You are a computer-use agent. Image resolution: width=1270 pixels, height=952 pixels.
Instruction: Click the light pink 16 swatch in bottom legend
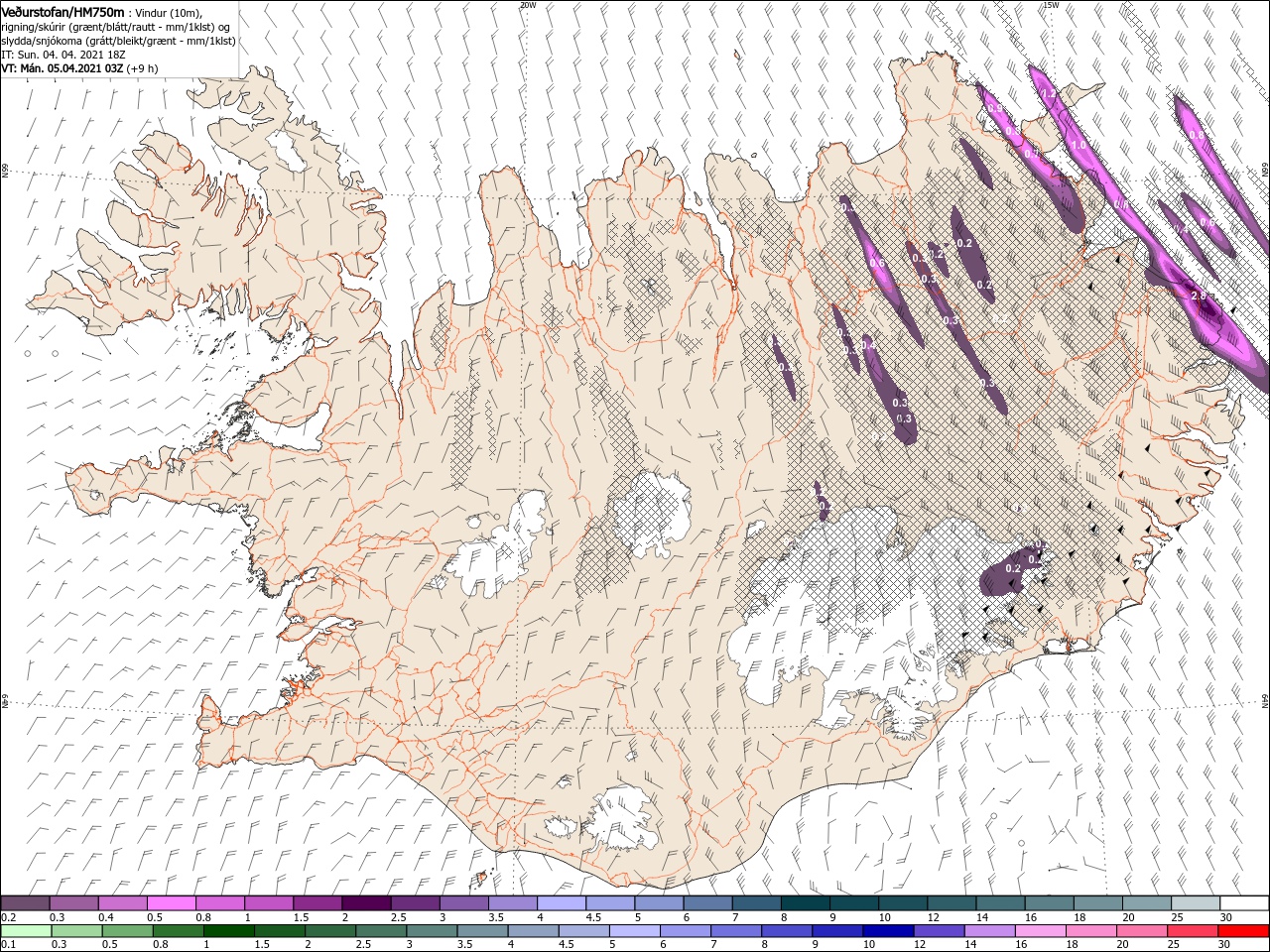pos(1040,932)
